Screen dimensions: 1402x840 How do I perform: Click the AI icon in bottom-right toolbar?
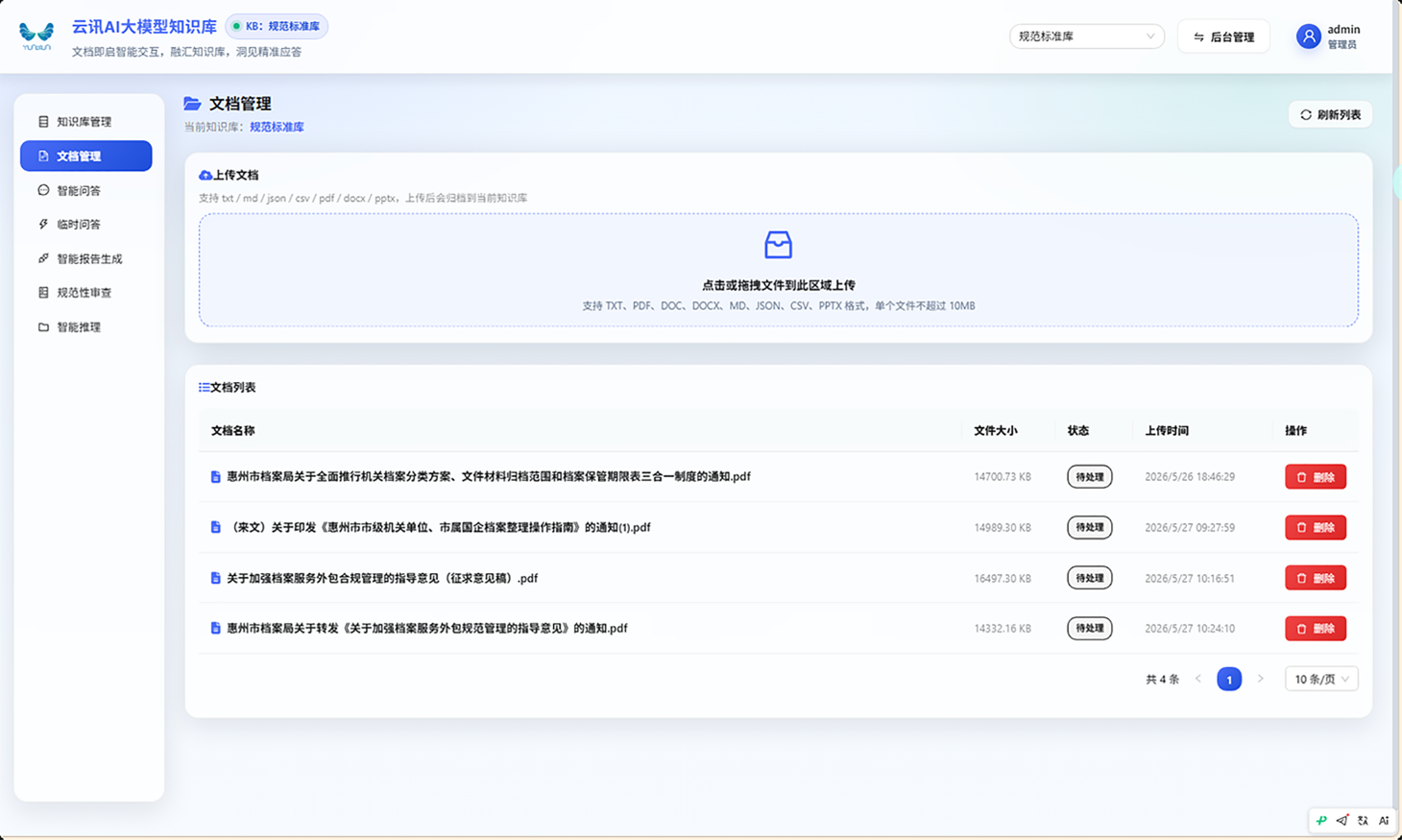1384,821
